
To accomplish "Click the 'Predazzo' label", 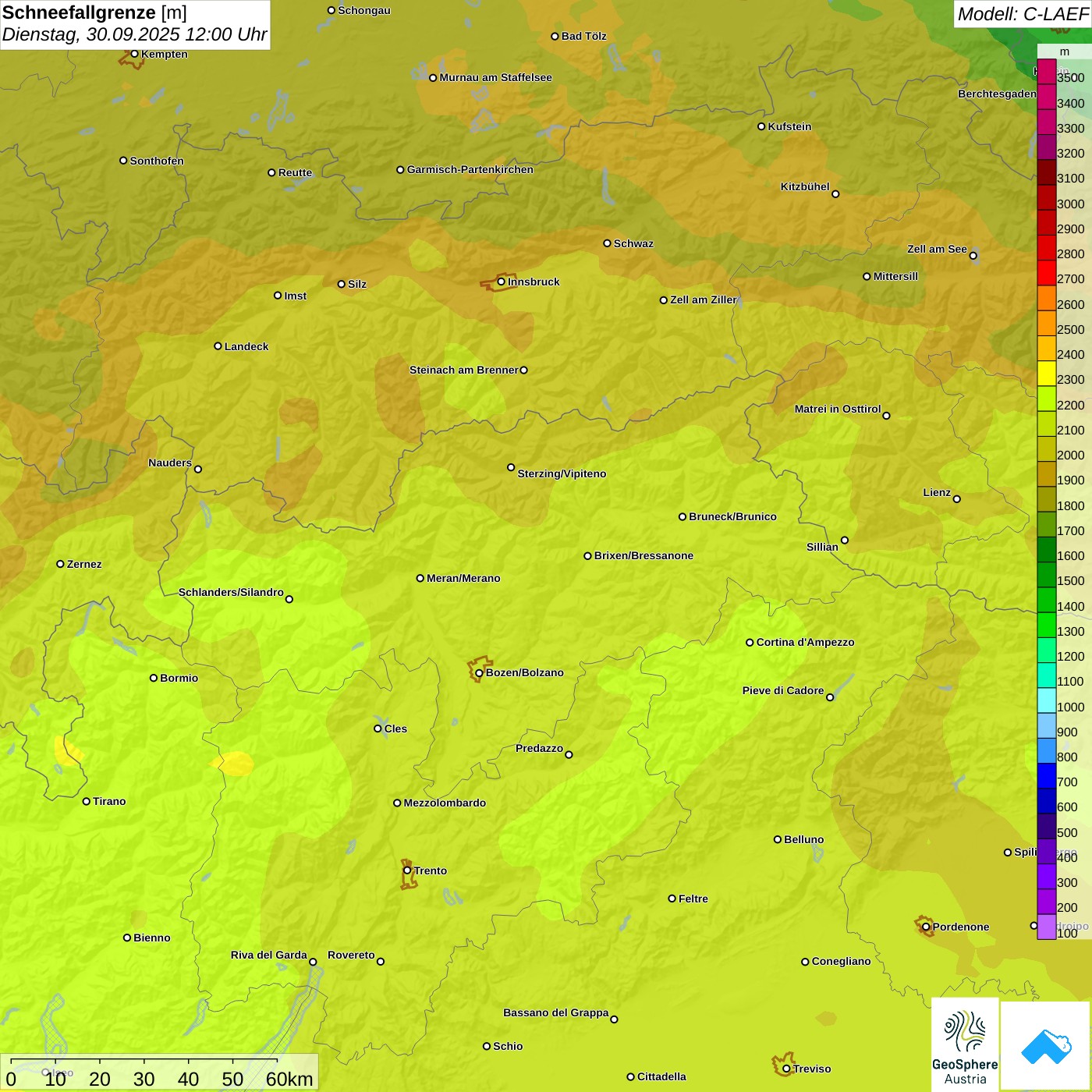I will point(539,748).
